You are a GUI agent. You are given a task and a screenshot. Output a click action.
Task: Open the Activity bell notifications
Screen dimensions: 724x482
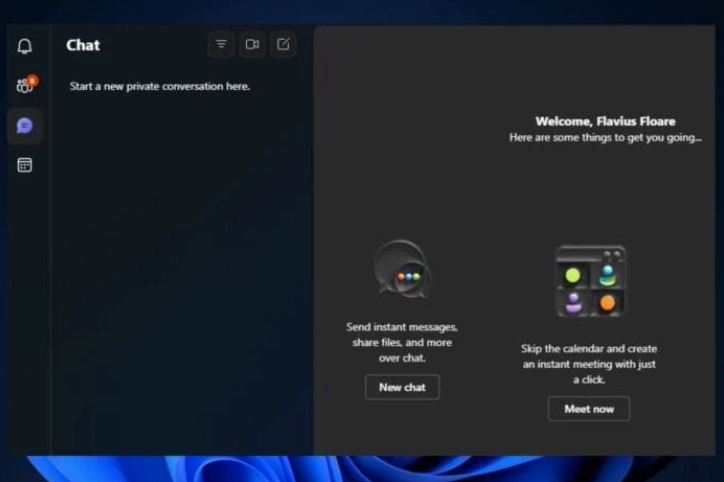coord(24,46)
